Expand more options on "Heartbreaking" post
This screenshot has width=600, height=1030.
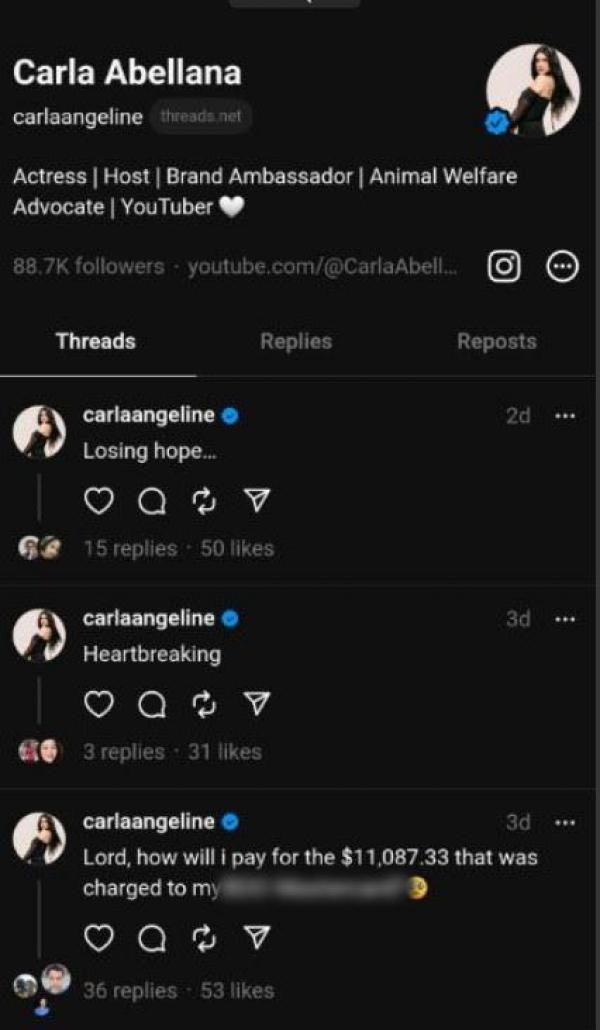point(565,619)
